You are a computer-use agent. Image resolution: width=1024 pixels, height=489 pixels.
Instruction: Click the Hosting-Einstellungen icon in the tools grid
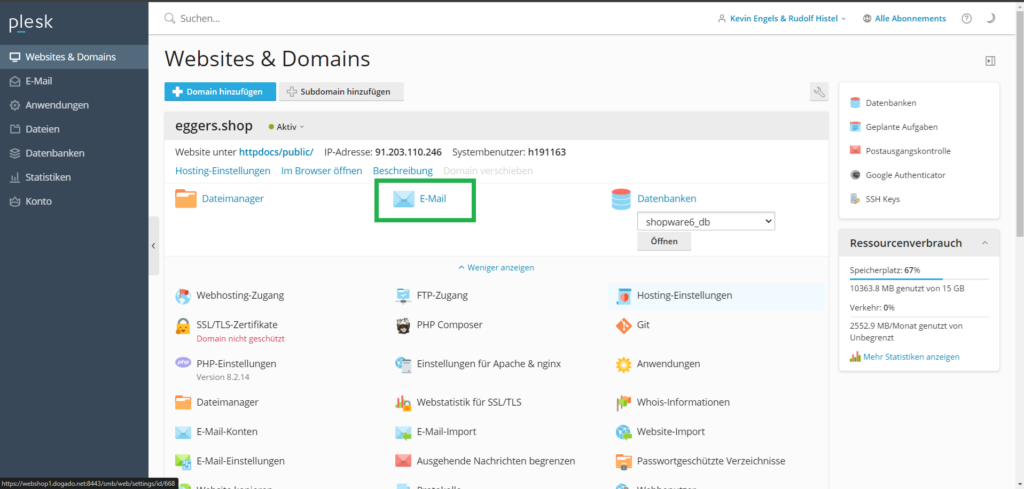623,296
